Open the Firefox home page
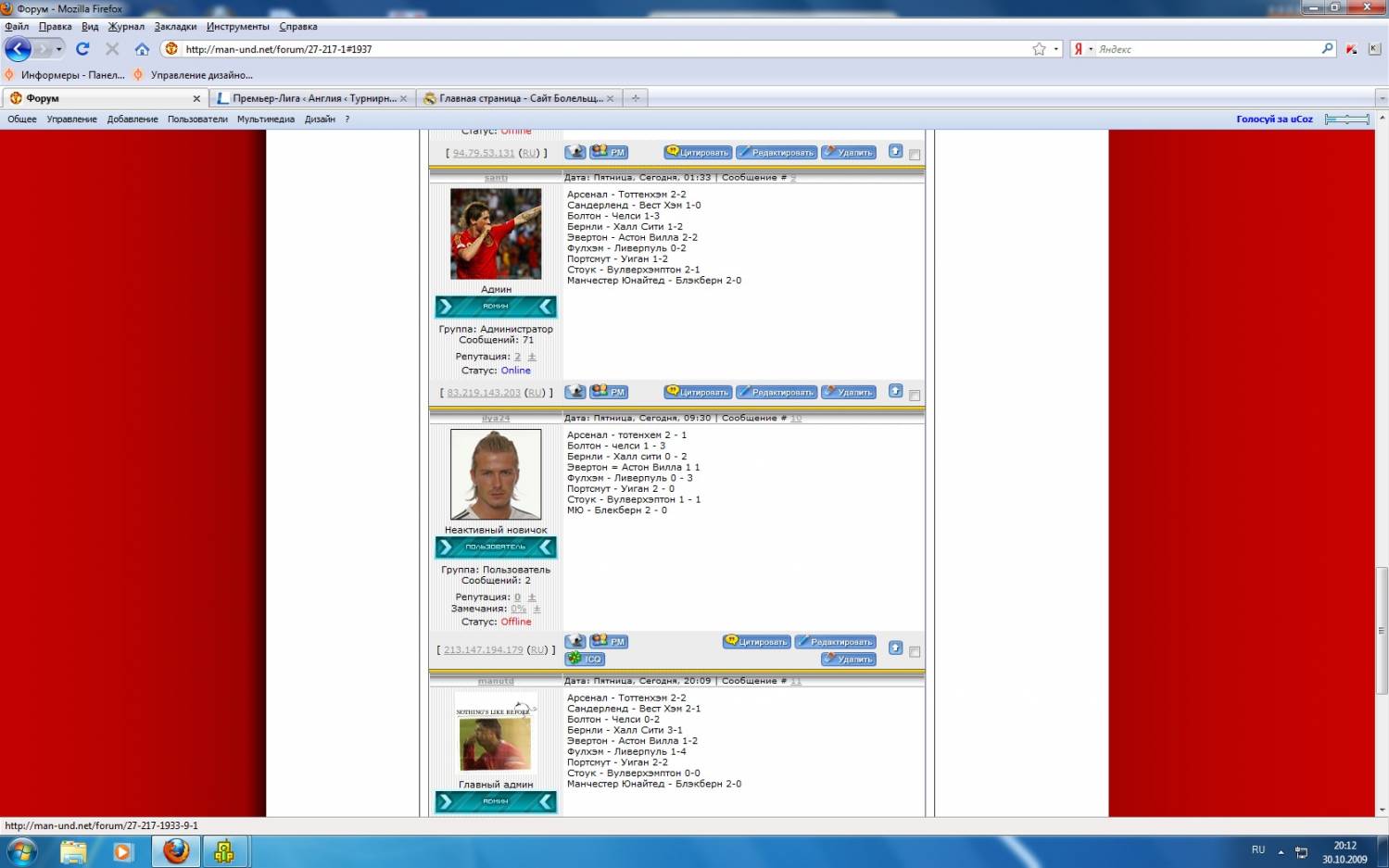The image size is (1389, 868). pos(142,49)
